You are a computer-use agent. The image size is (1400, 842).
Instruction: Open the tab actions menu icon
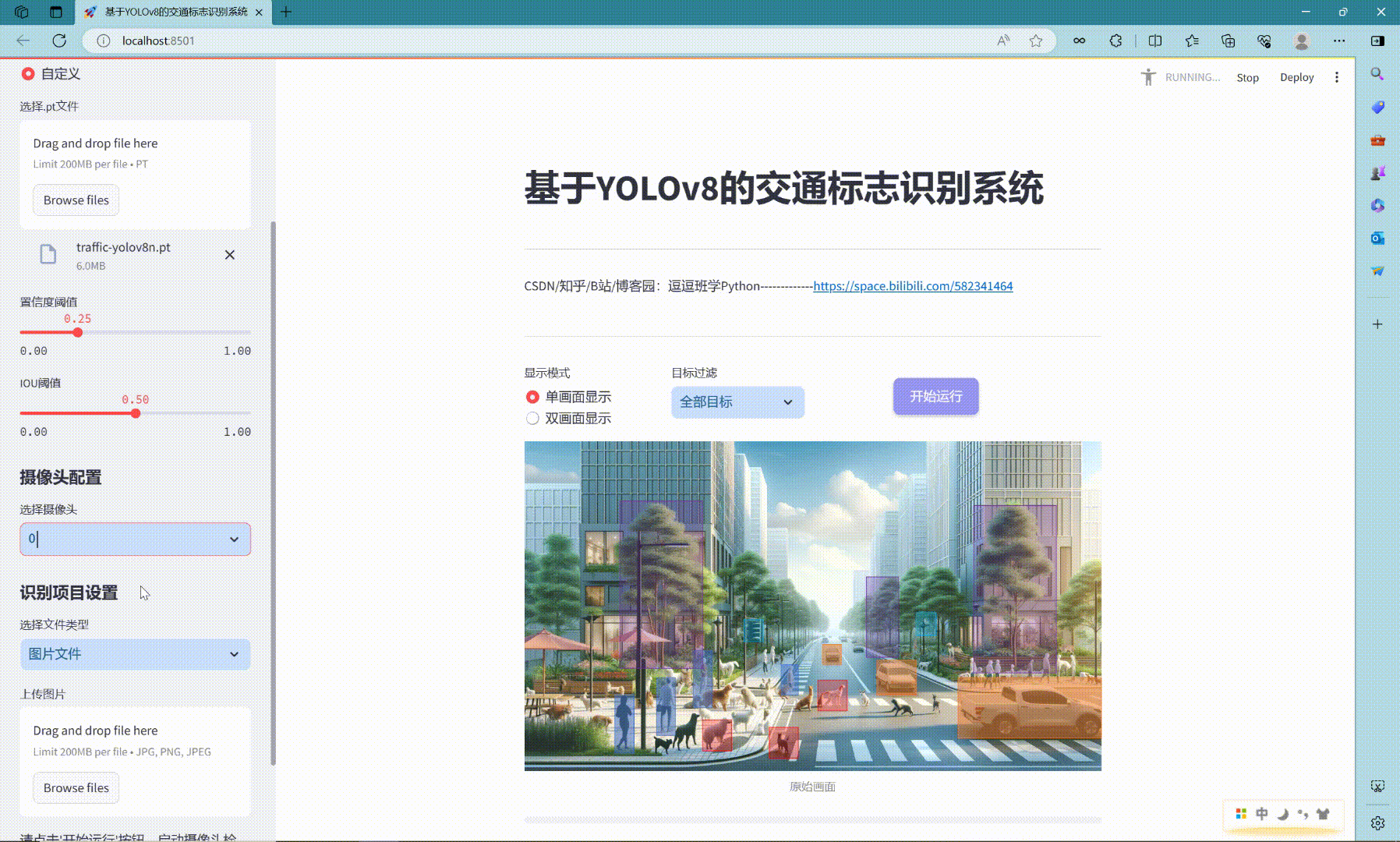pyautogui.click(x=55, y=12)
